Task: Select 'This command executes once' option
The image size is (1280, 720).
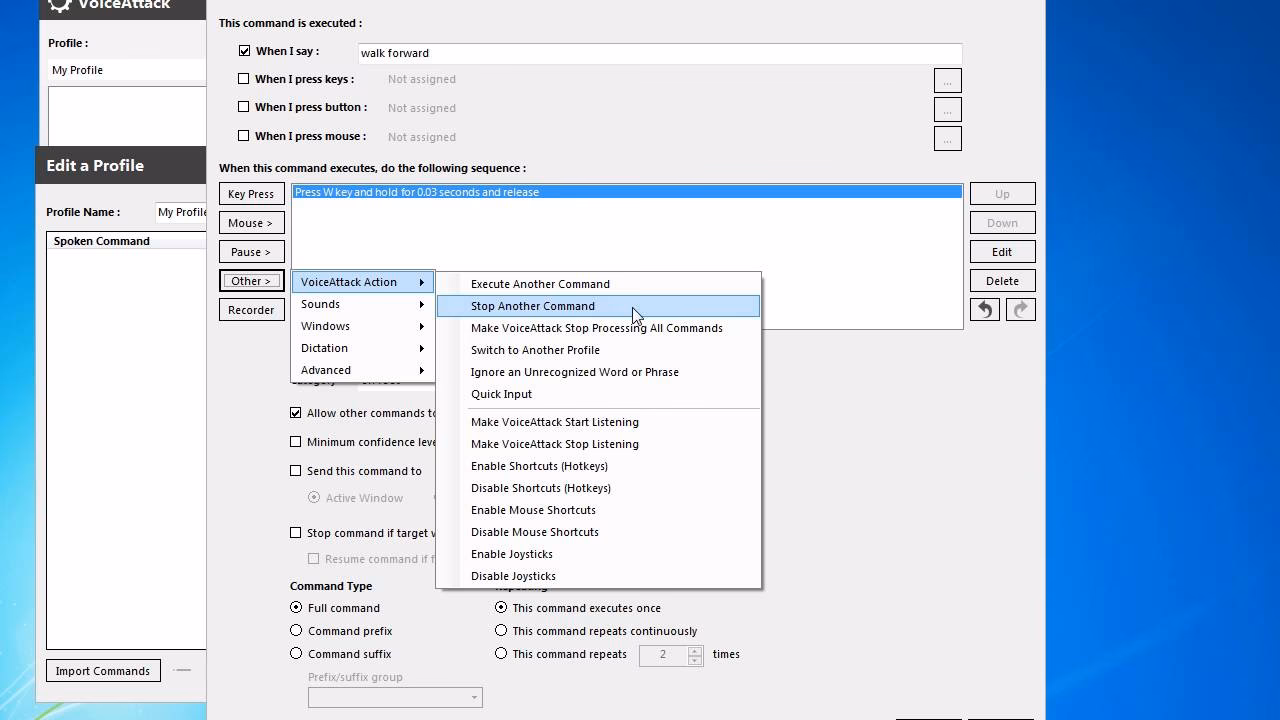Action: coord(501,607)
